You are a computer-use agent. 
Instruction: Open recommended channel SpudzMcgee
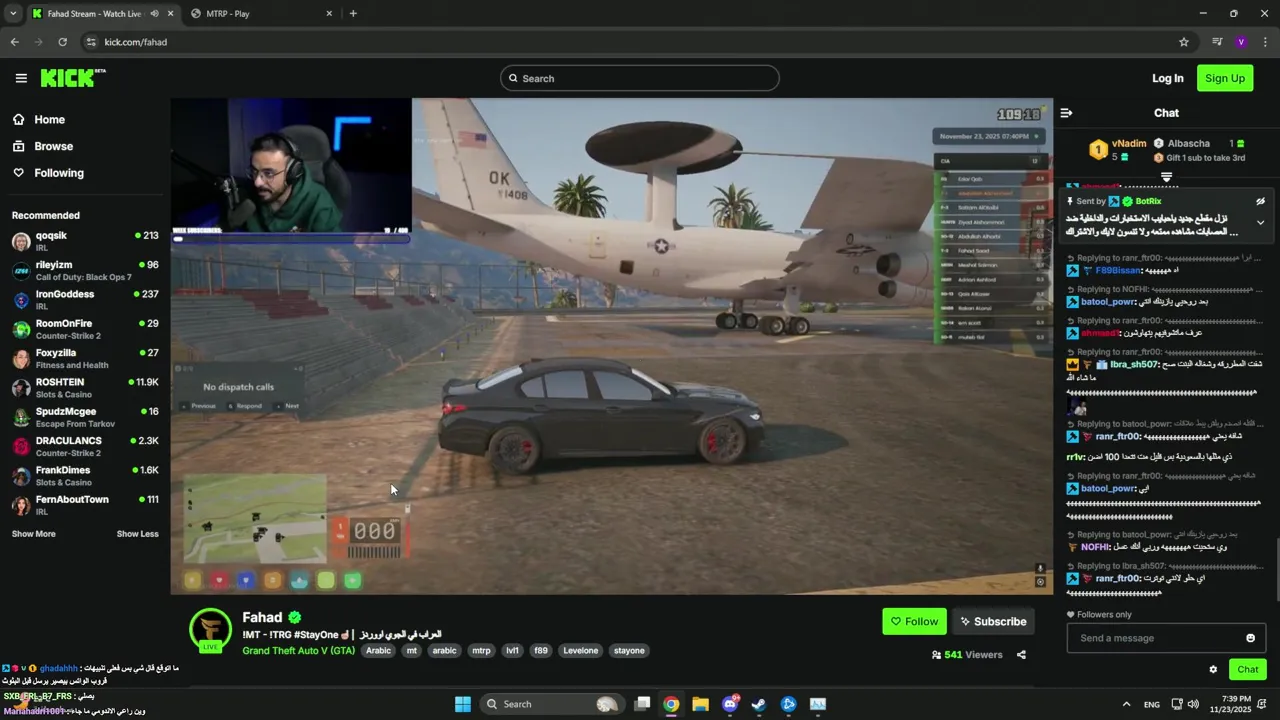[x=85, y=417]
